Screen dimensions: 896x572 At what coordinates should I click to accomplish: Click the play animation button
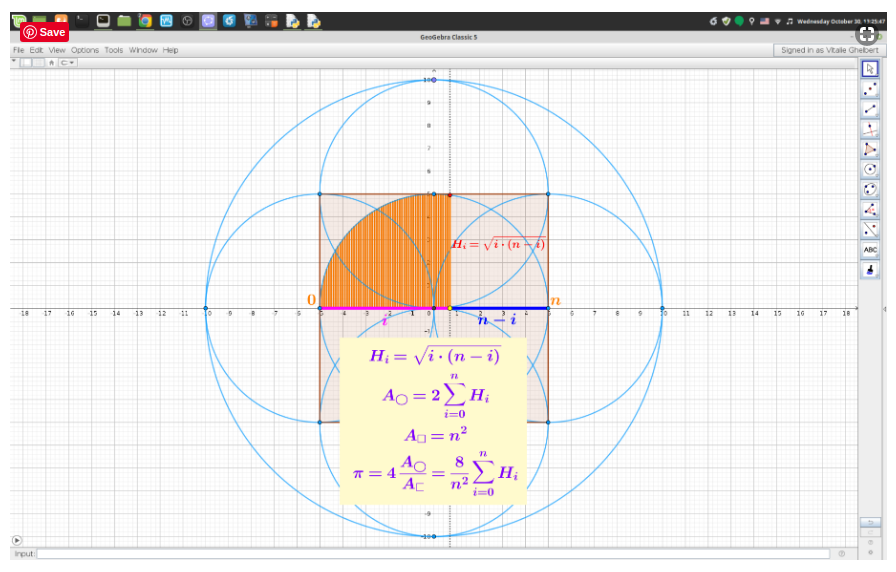pos(17,540)
